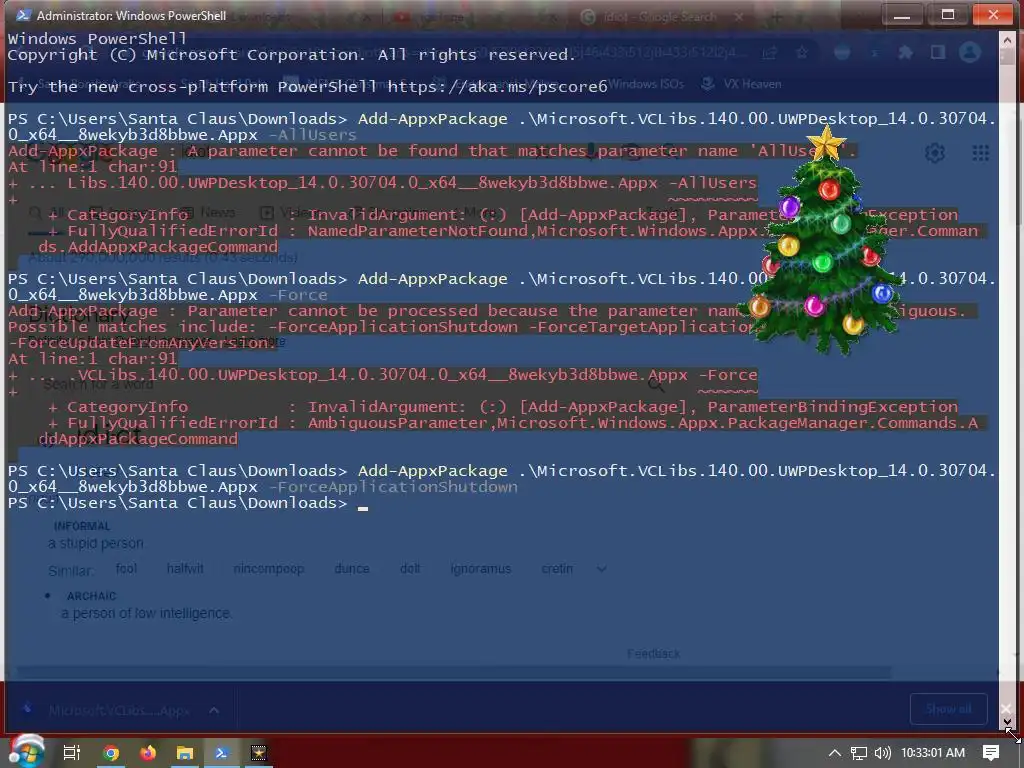The height and width of the screenshot is (768, 1024).
Task: Open 'VX Heaven' bookmark in Chrome behind
Action: pyautogui.click(x=741, y=84)
